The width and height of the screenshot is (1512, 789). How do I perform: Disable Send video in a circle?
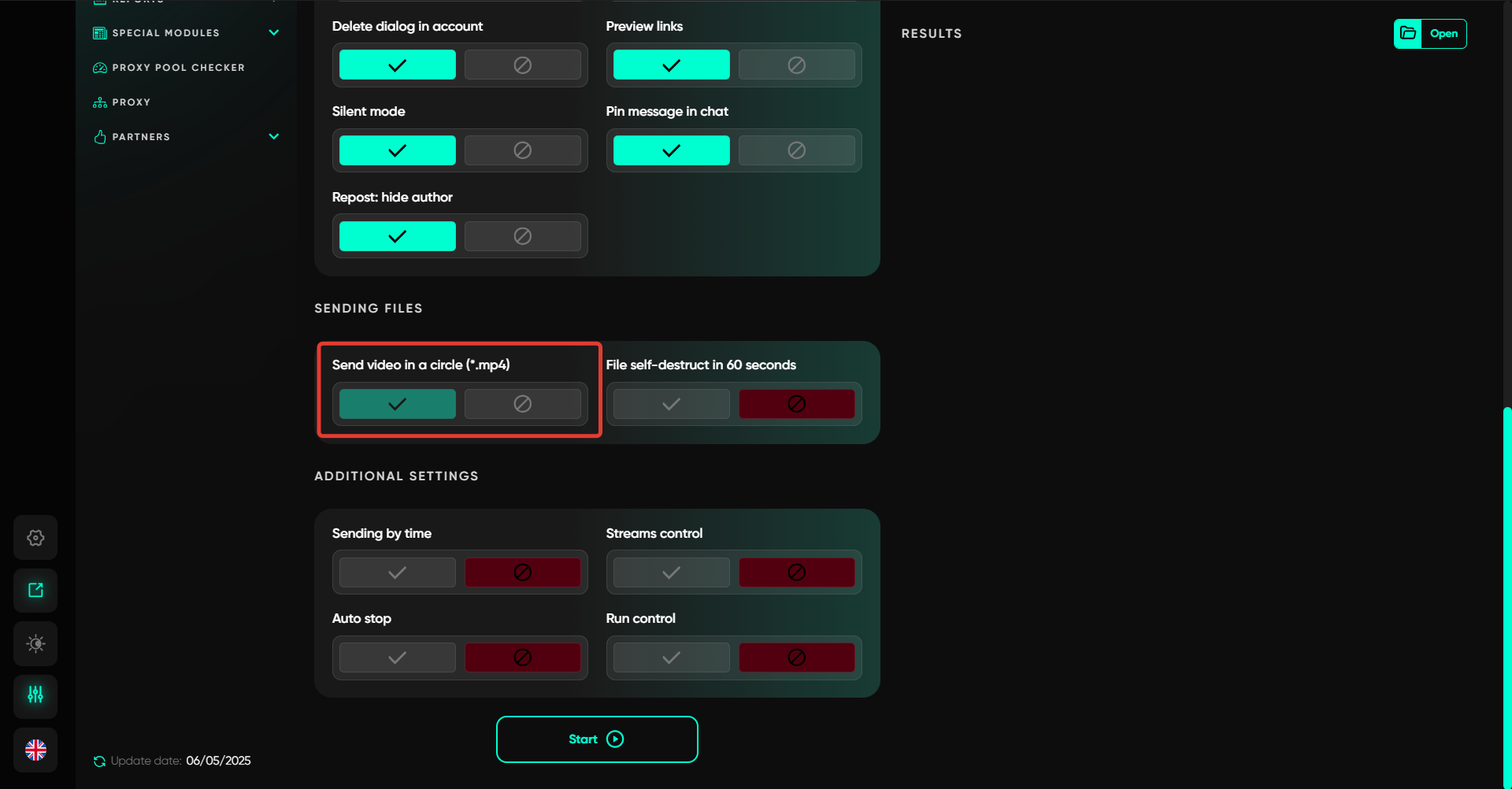522,404
